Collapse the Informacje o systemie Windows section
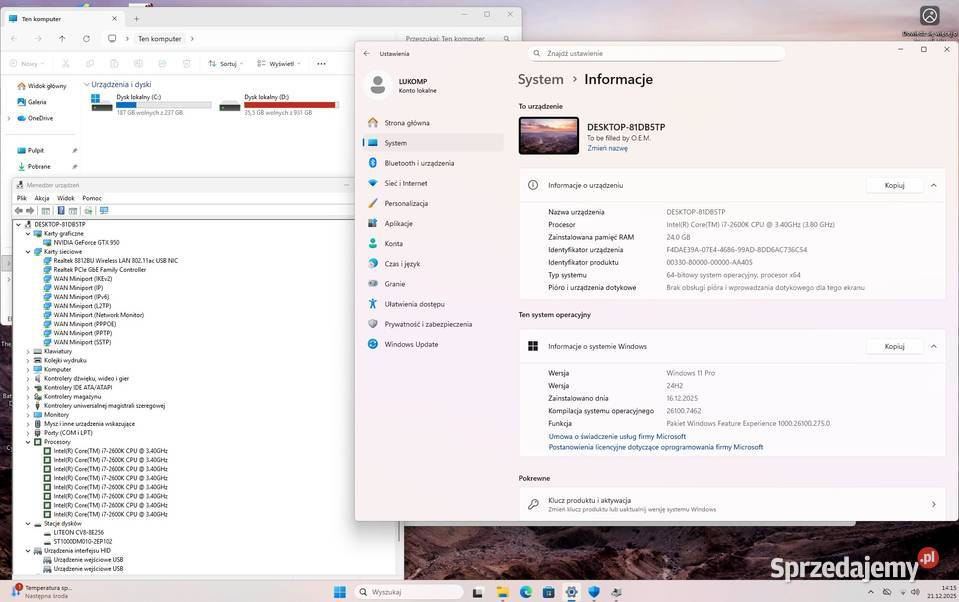The width and height of the screenshot is (959, 602). (933, 345)
